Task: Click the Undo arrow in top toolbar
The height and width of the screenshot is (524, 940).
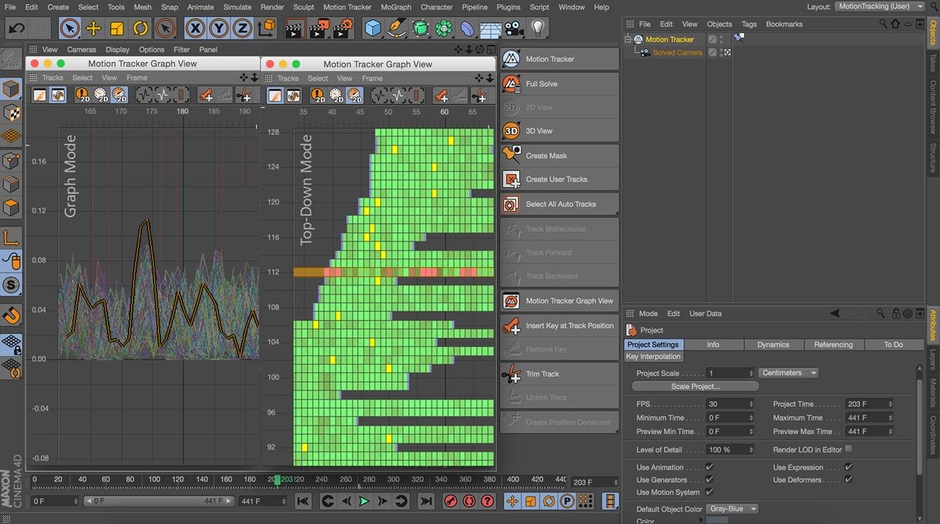Action: pos(16,28)
